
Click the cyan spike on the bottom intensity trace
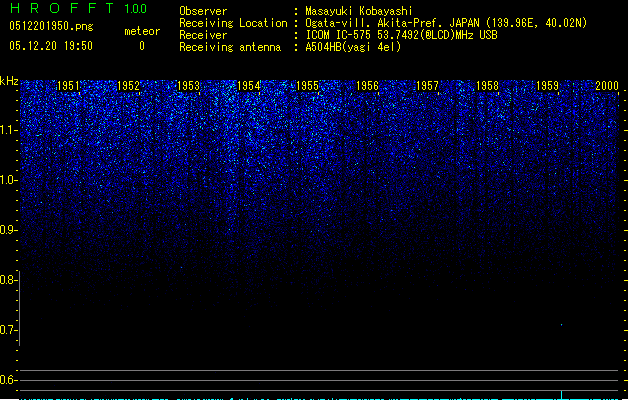pyautogui.click(x=561, y=395)
